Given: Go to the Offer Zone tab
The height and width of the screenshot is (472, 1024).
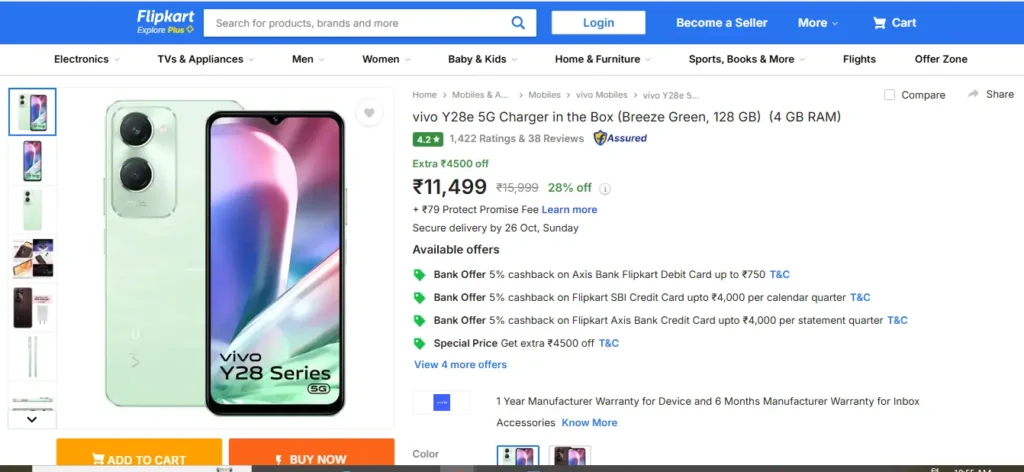Looking at the screenshot, I should [x=941, y=59].
